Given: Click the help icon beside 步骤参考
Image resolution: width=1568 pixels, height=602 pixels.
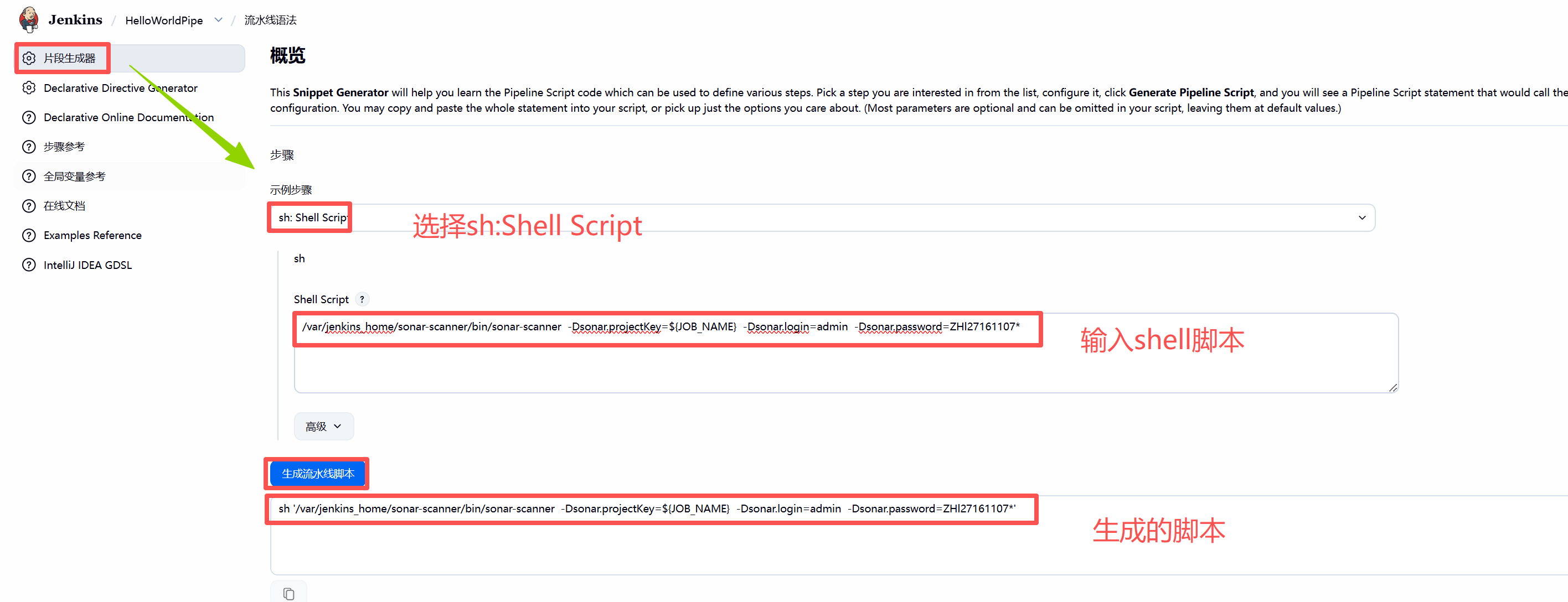Looking at the screenshot, I should pos(29,147).
